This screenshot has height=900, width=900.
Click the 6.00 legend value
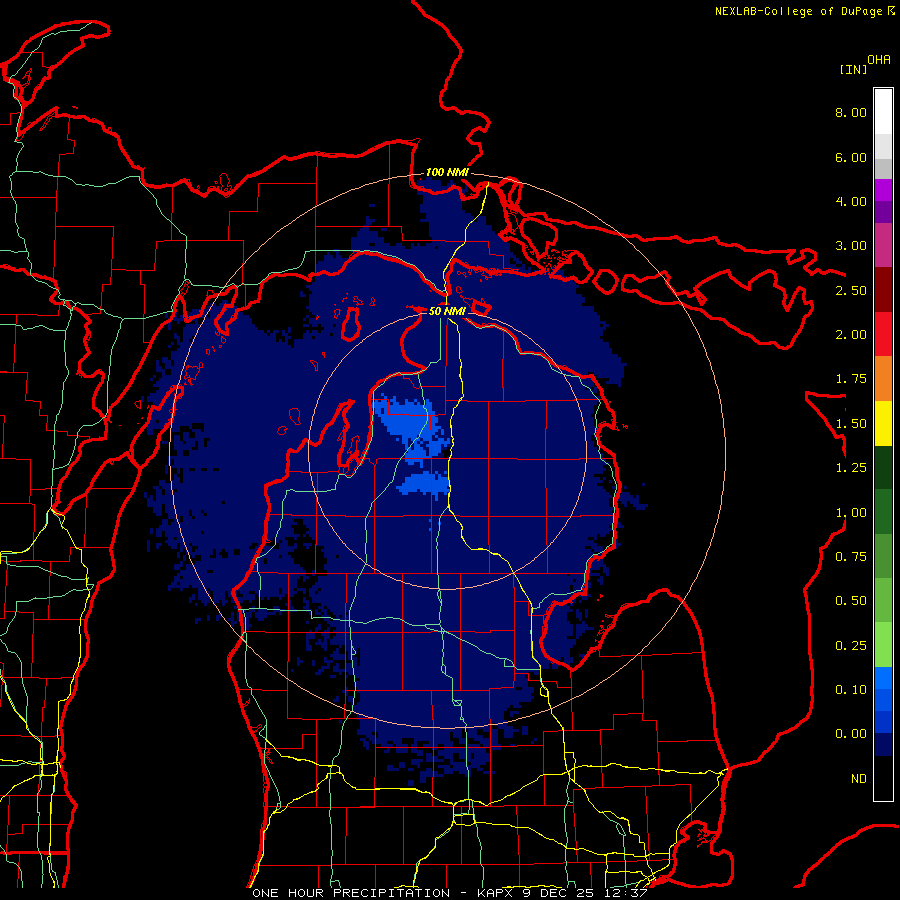[x=851, y=157]
